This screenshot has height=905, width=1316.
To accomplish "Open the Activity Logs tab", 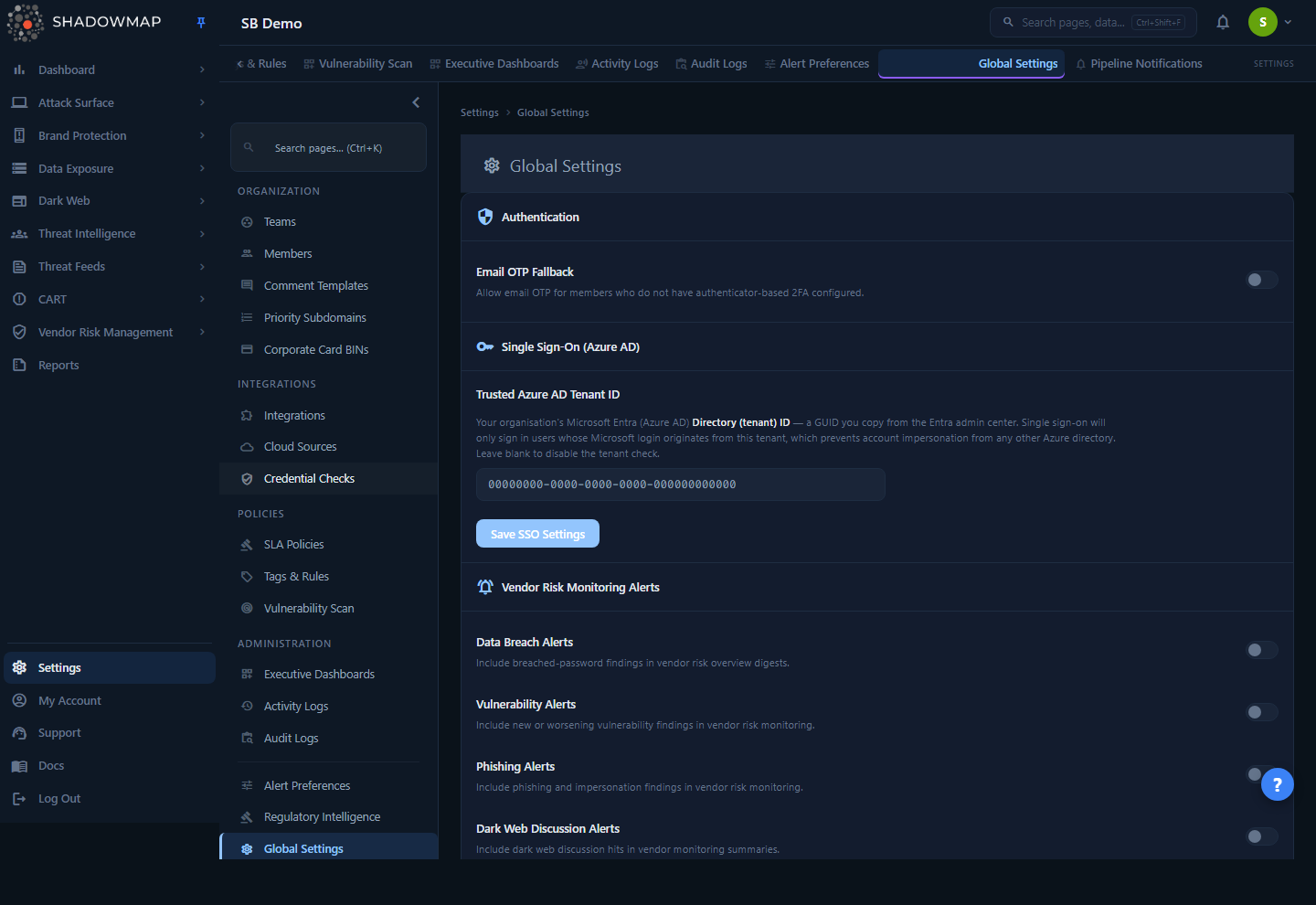I will (x=617, y=64).
